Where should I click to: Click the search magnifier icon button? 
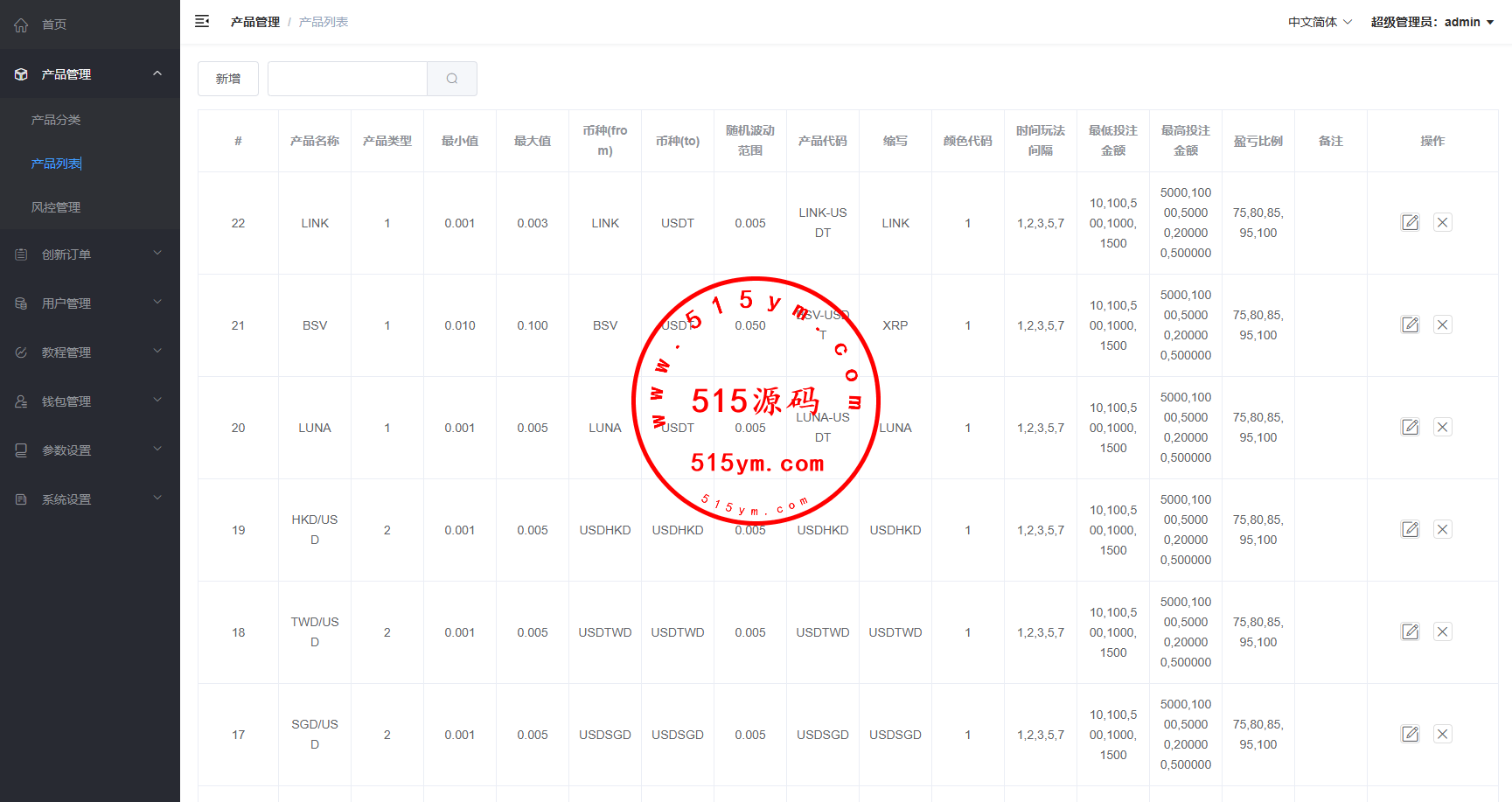click(x=452, y=79)
